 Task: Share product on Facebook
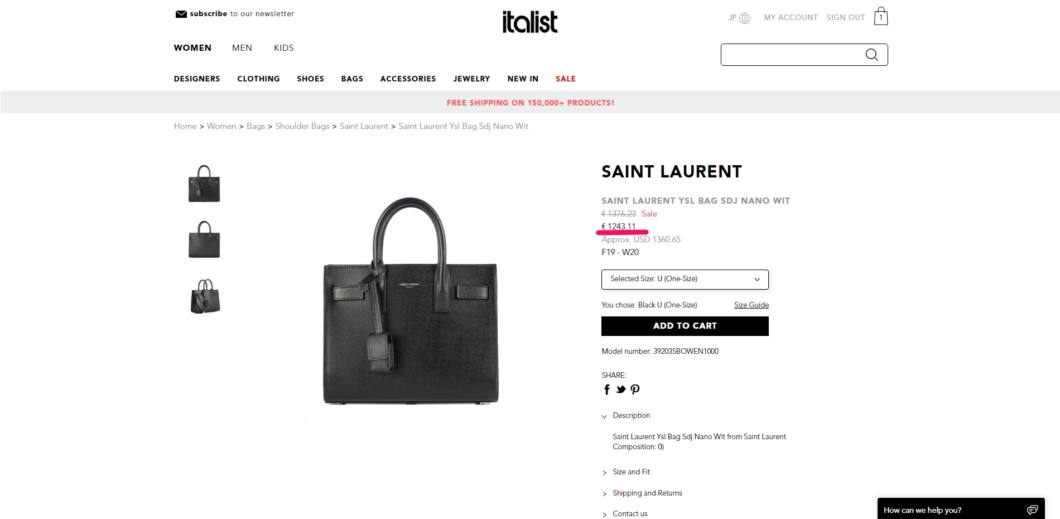coord(606,389)
